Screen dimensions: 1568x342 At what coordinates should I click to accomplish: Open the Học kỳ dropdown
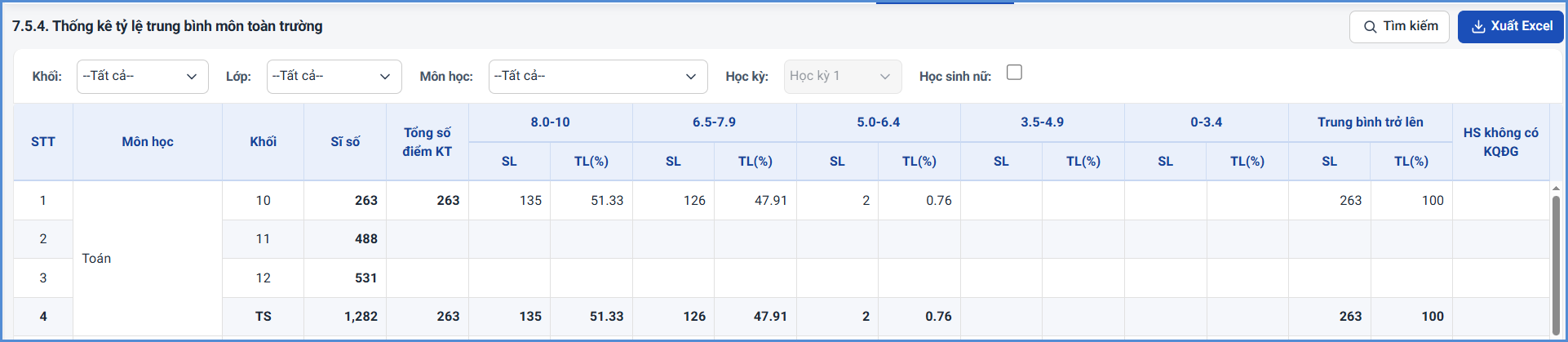[843, 77]
